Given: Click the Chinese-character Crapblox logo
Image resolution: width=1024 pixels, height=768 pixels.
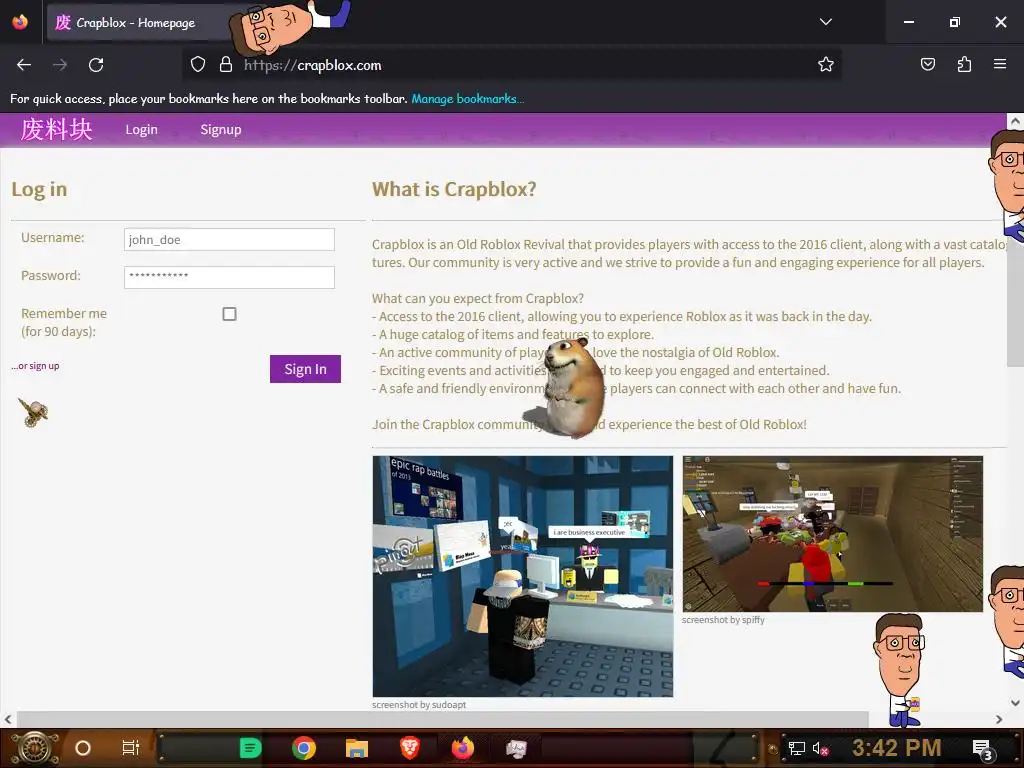Looking at the screenshot, I should click(x=56, y=129).
